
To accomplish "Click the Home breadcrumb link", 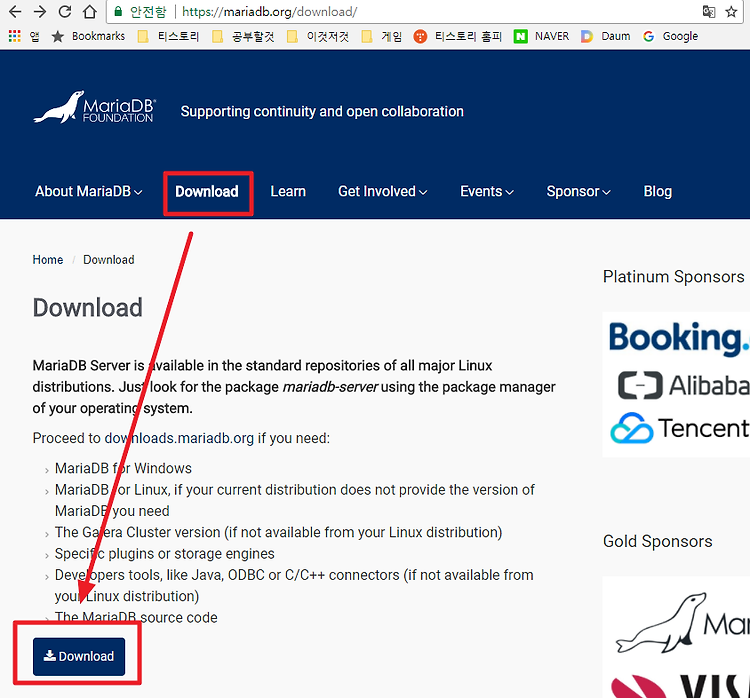I will point(48,260).
